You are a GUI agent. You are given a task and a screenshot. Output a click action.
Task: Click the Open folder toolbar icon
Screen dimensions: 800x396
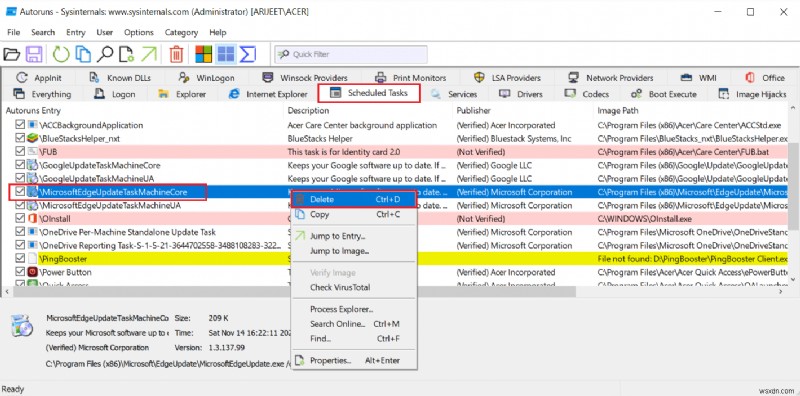coord(12,54)
